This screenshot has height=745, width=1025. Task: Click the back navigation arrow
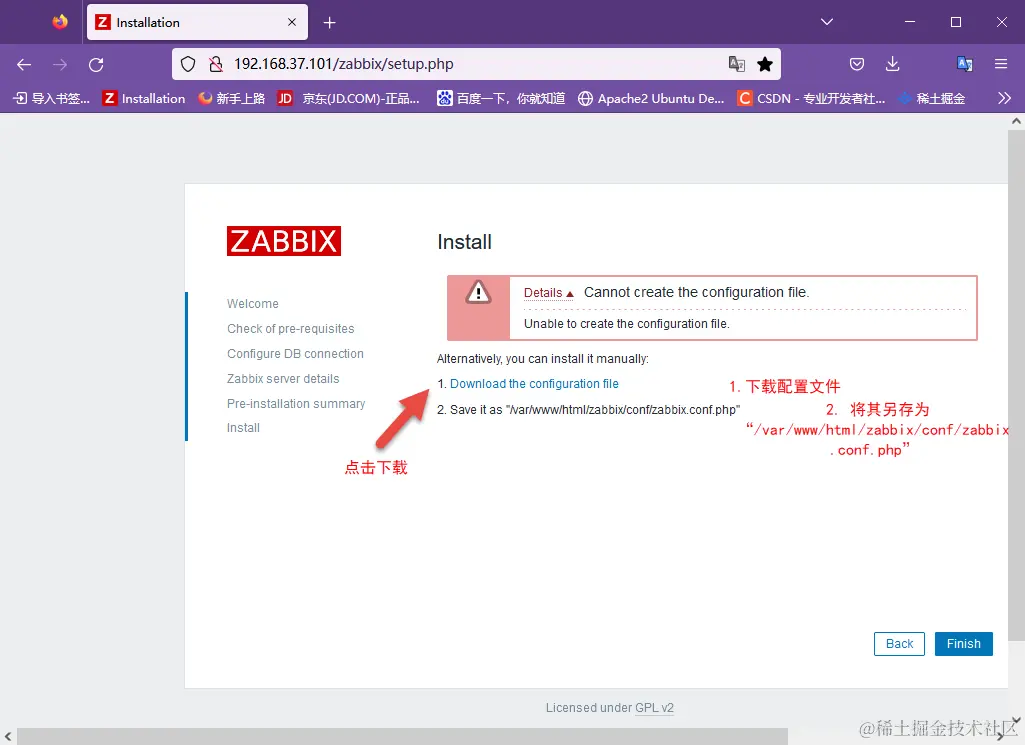click(x=23, y=64)
